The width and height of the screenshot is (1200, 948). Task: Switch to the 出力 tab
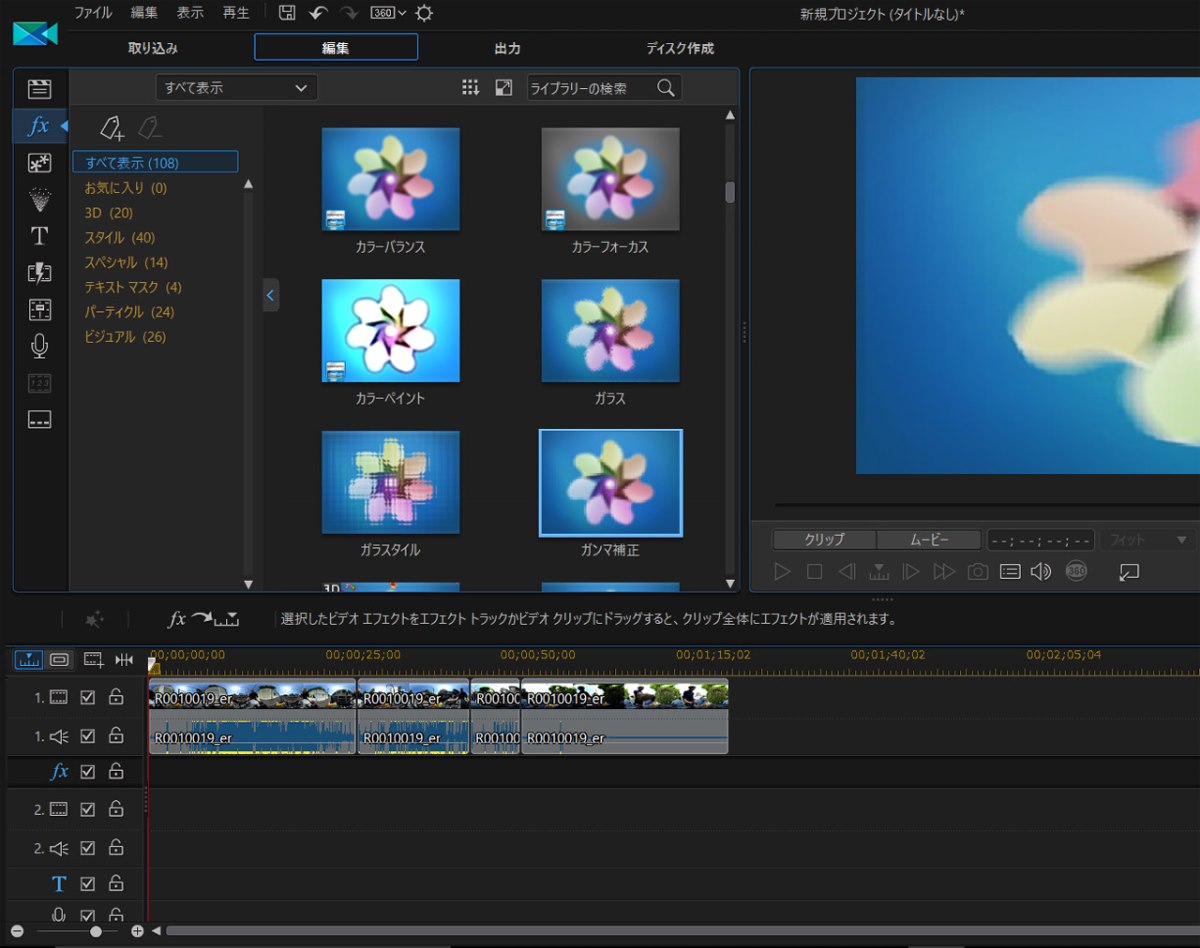point(507,48)
